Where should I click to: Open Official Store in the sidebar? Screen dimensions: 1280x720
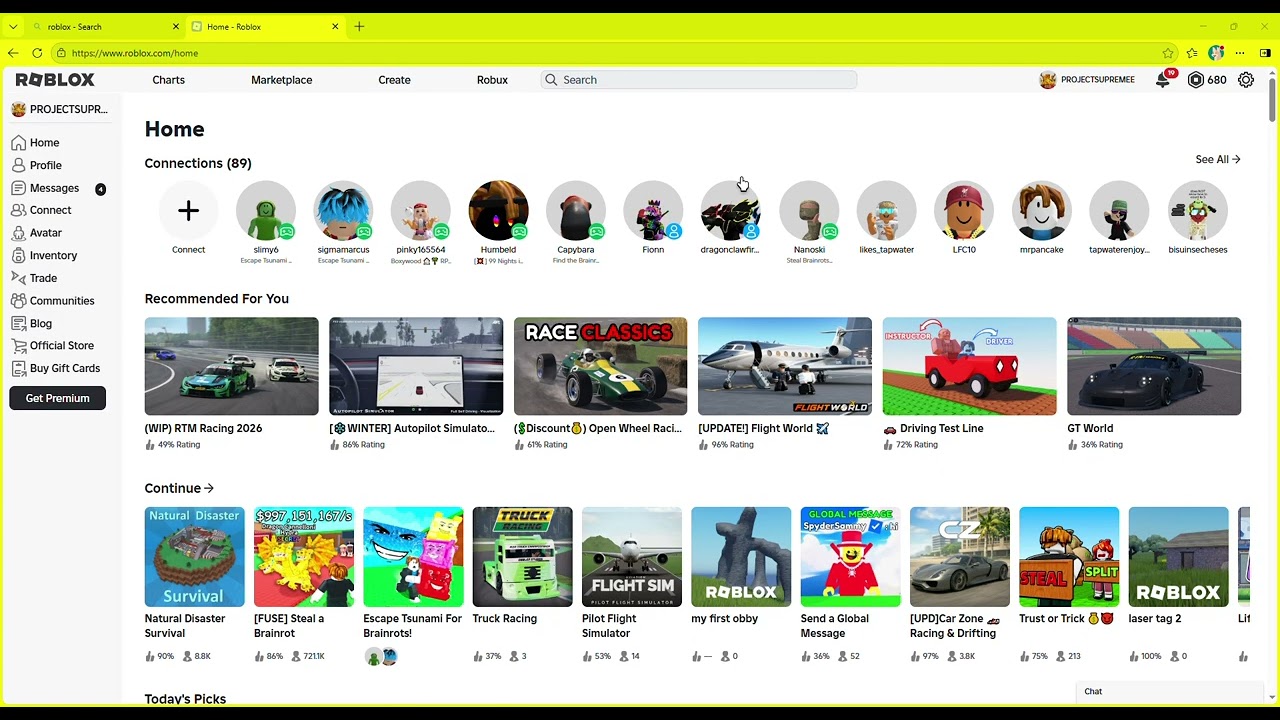pos(61,346)
